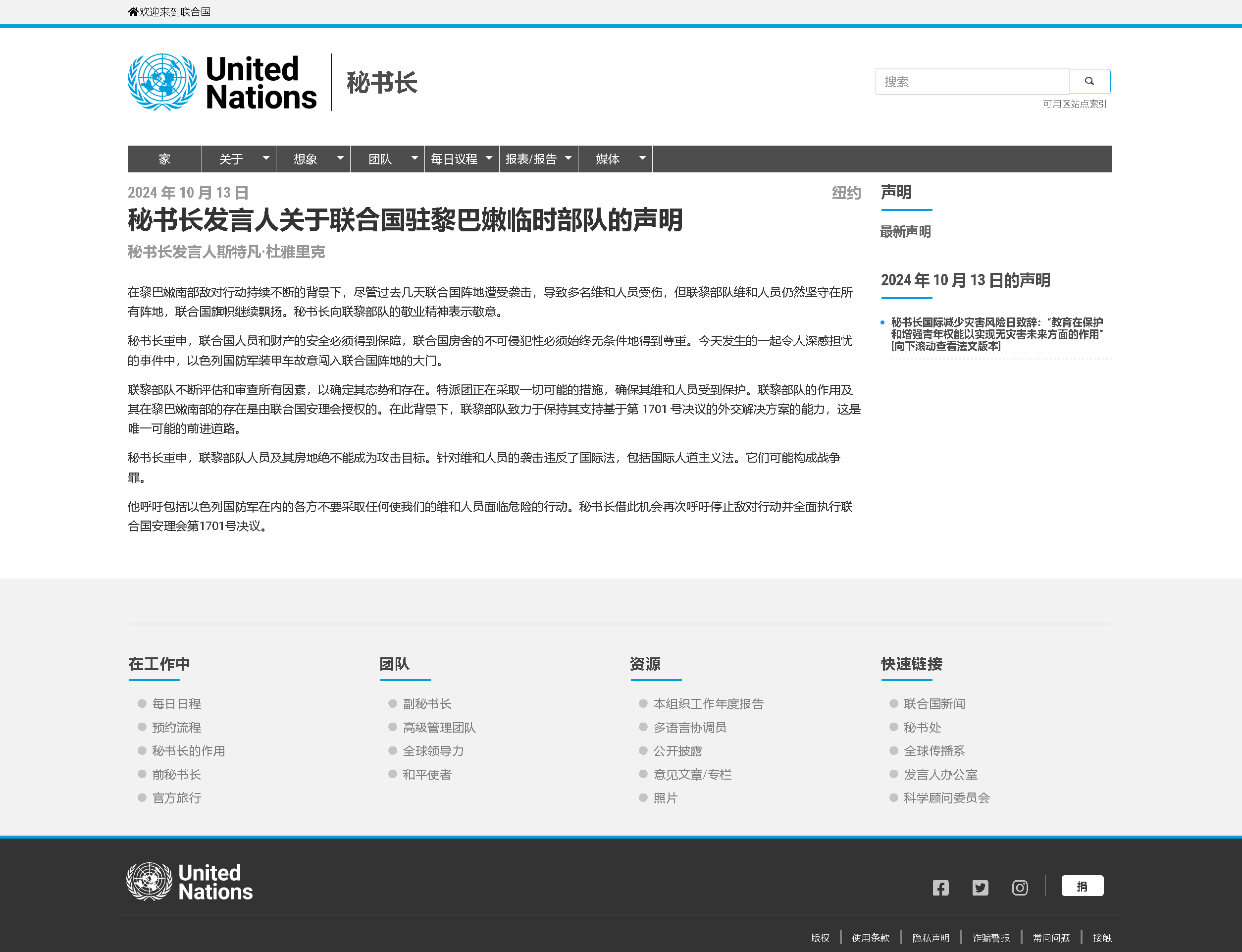Click the United Nations header logo
1242x952 pixels.
point(221,82)
